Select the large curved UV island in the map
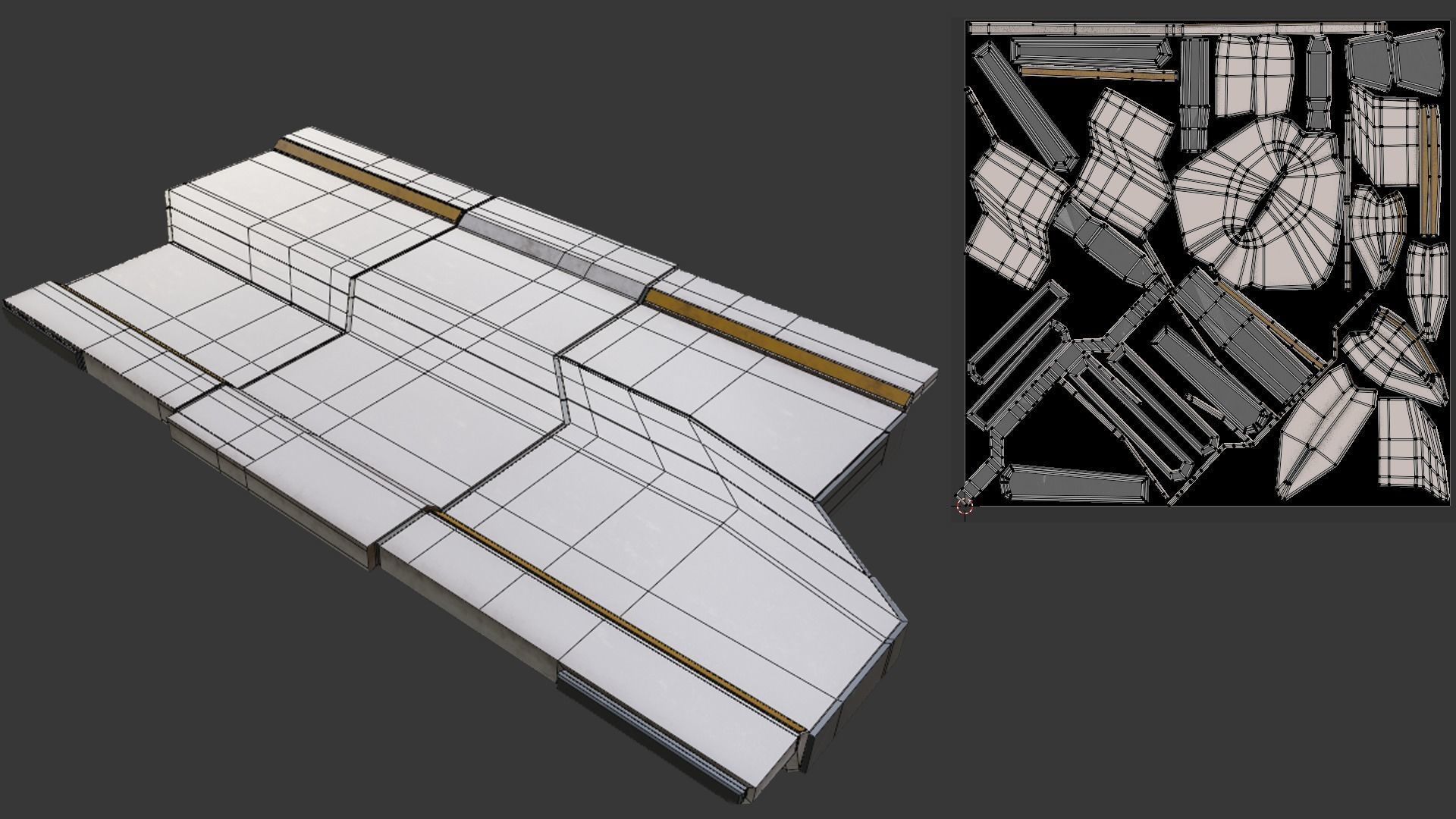This screenshot has width=1456, height=819. [x=1257, y=202]
